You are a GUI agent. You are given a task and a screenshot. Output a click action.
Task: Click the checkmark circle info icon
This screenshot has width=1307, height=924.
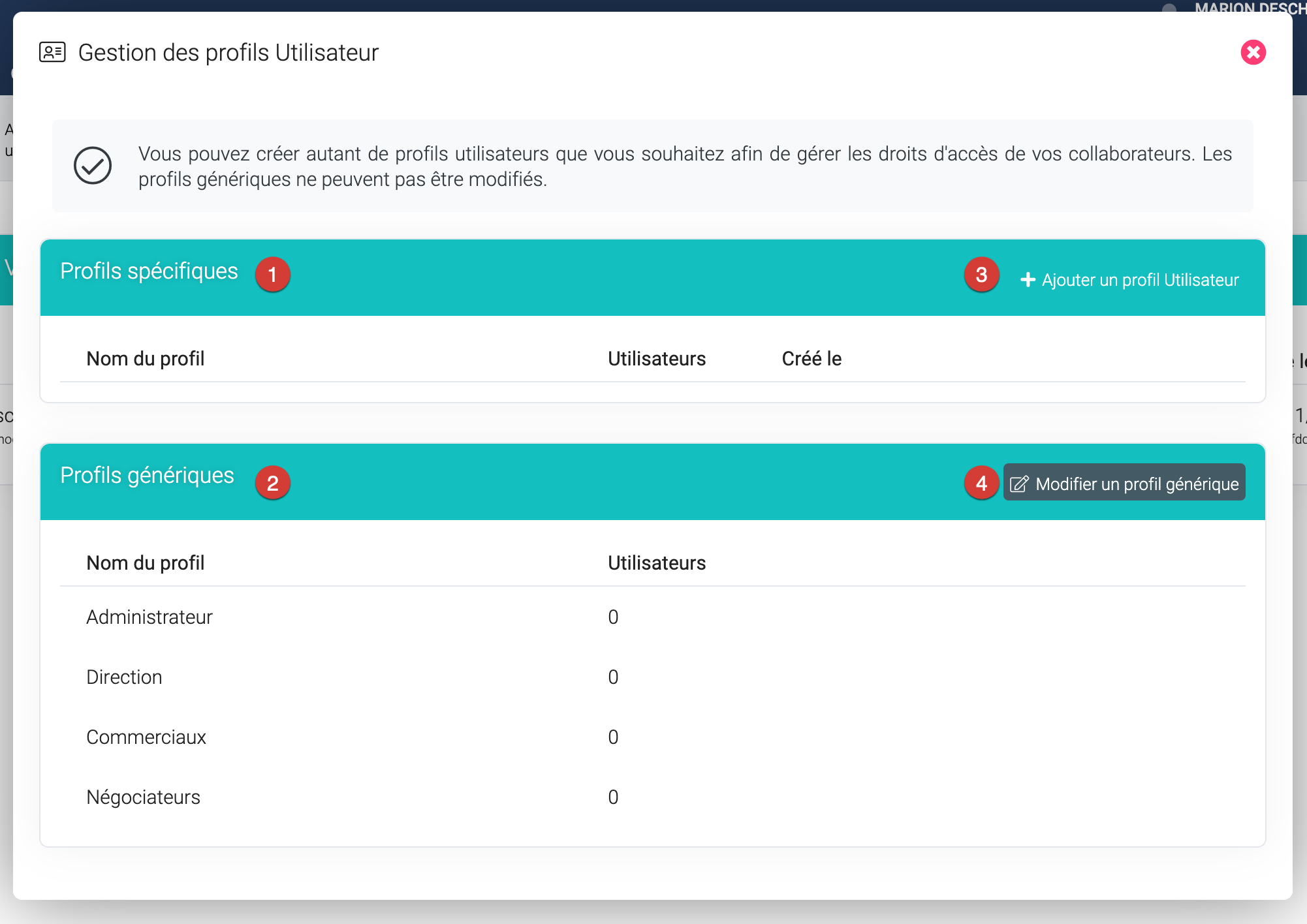(93, 166)
